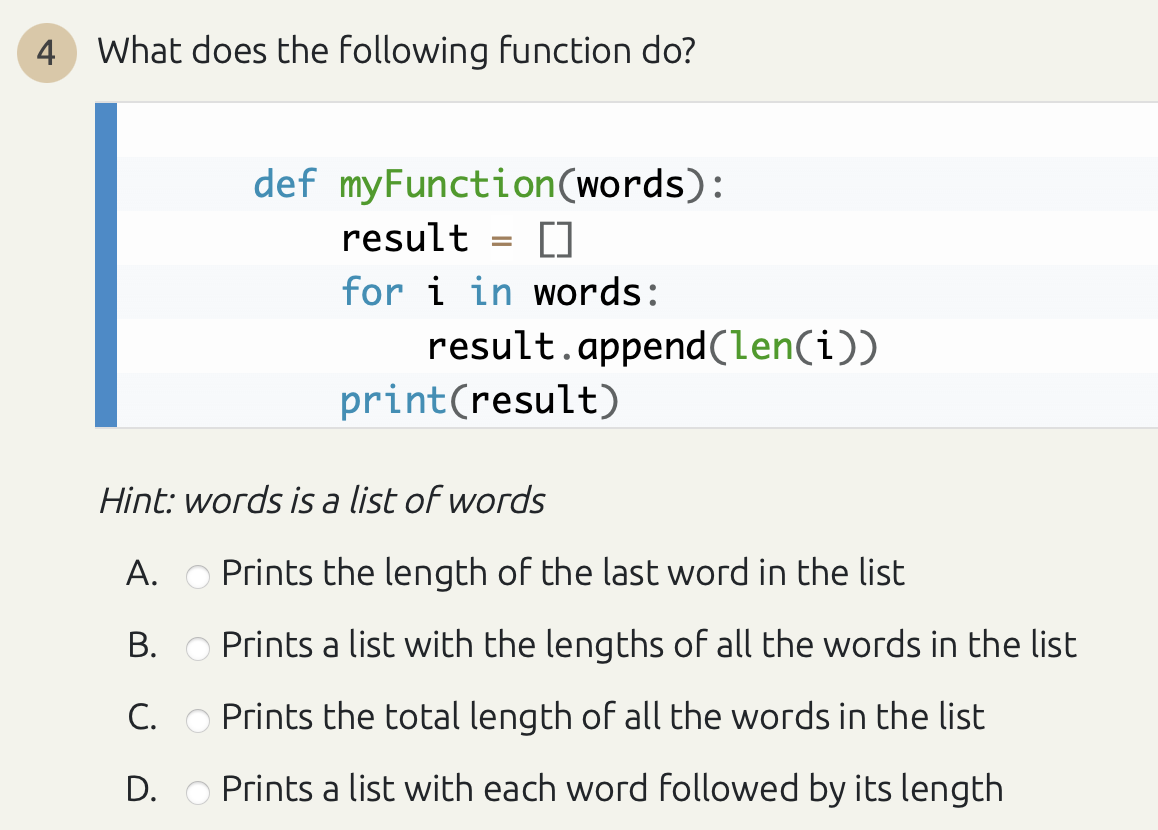
Task: Click answer text about lengths of all words
Action: [x=648, y=645]
